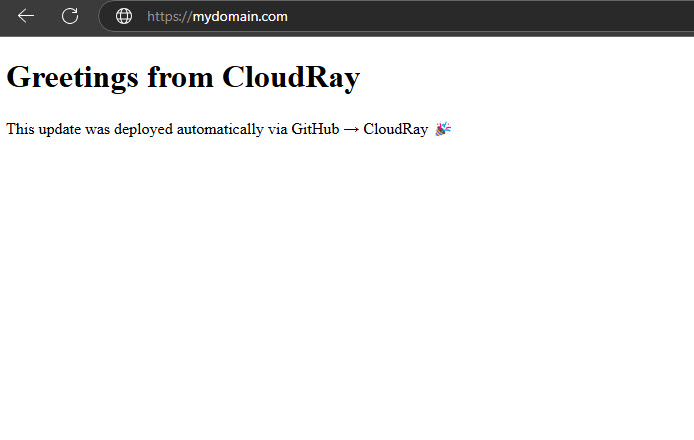Click the 'deployed automatically via GitHub' paragraph

(229, 129)
